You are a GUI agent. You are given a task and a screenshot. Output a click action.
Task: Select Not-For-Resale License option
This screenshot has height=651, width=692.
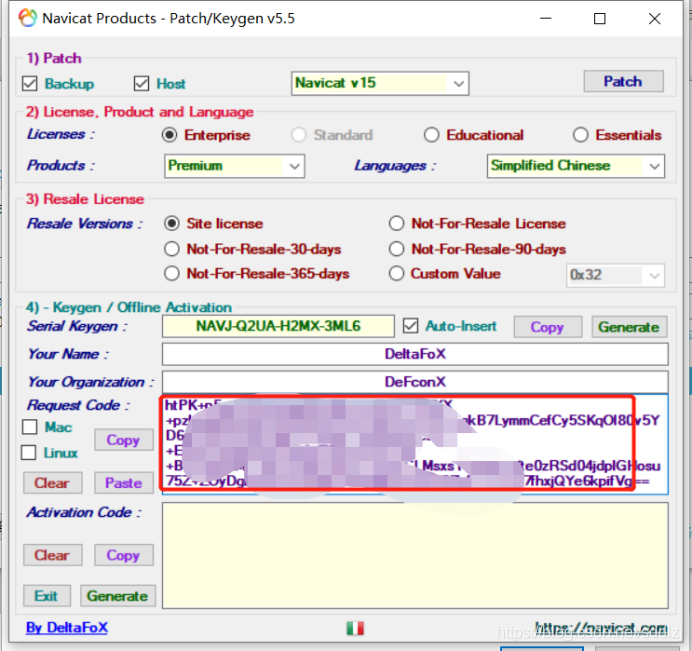(x=396, y=223)
